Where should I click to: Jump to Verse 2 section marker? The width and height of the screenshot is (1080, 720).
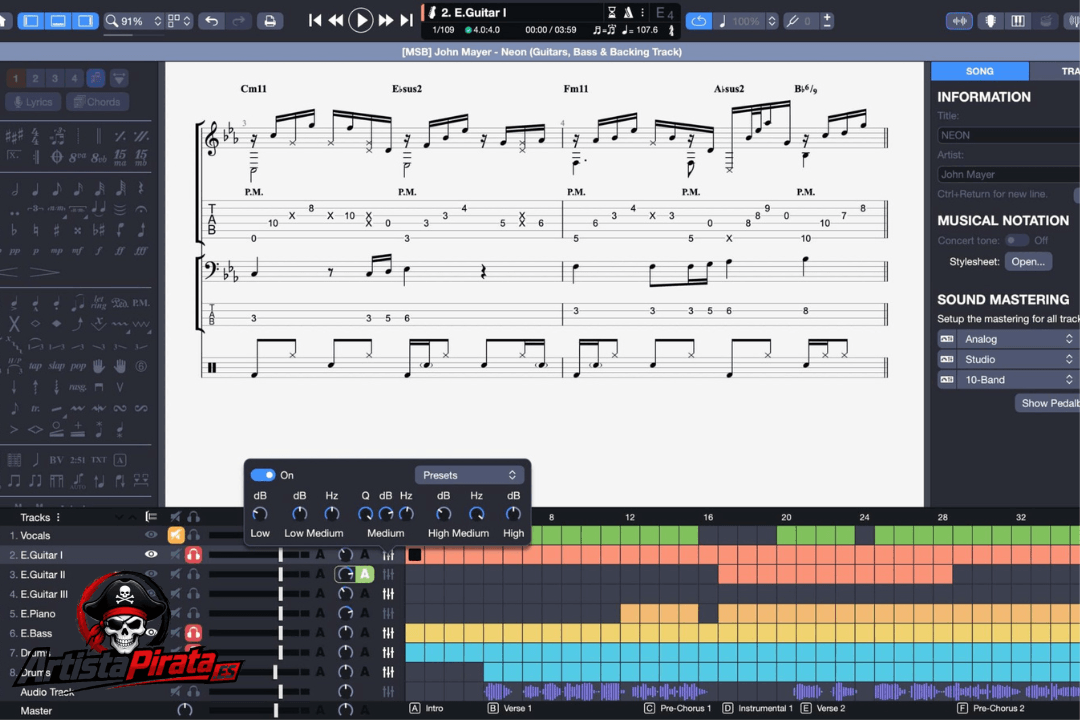(823, 708)
